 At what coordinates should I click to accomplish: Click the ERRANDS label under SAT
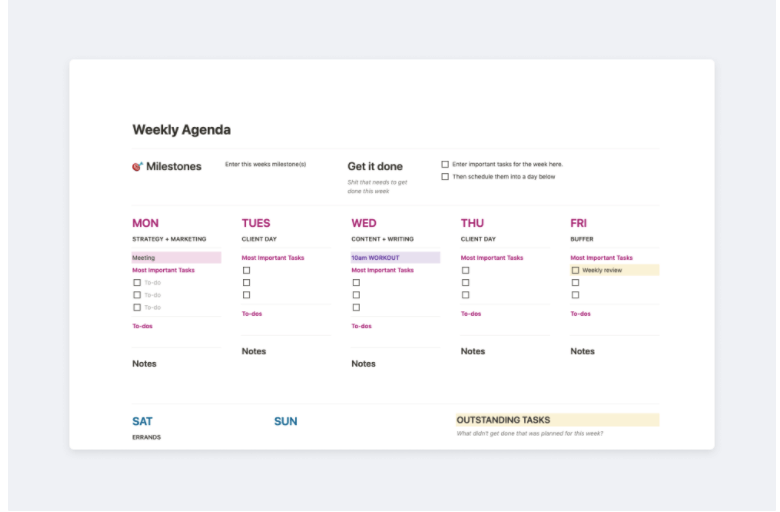[146, 437]
